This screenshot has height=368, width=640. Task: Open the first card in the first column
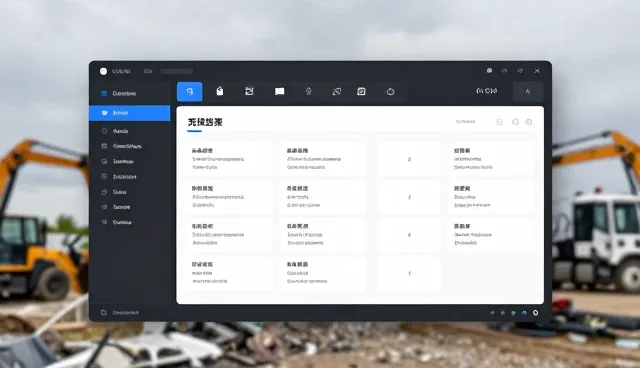[229, 159]
